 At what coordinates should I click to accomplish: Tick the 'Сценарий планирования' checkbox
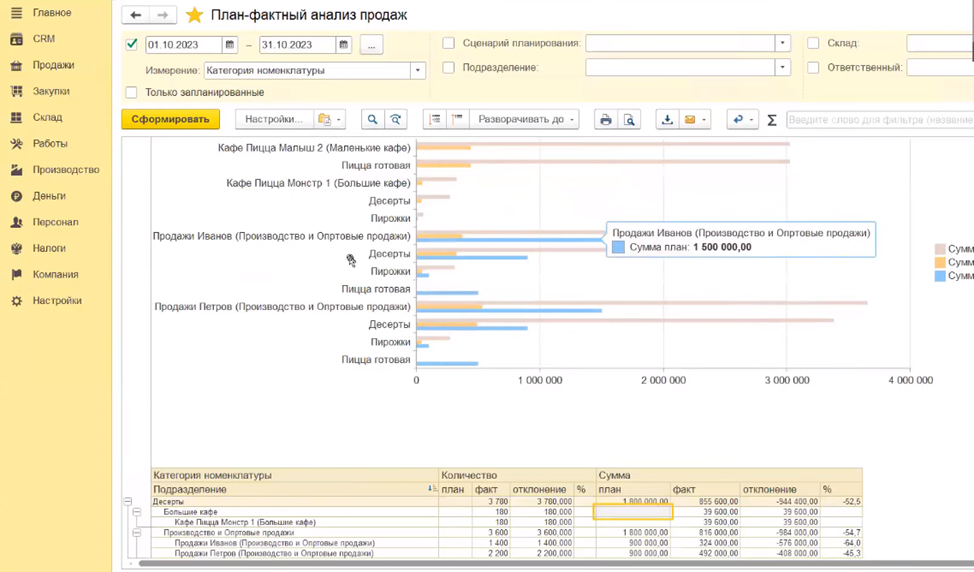[x=448, y=43]
